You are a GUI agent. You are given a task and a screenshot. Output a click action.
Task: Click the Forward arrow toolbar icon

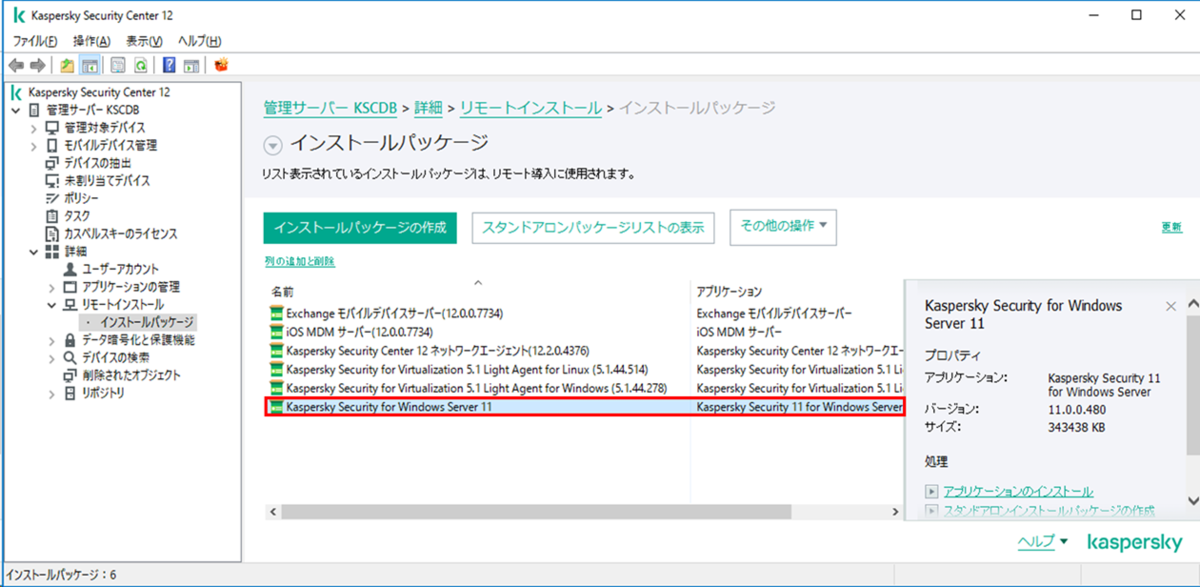37,65
